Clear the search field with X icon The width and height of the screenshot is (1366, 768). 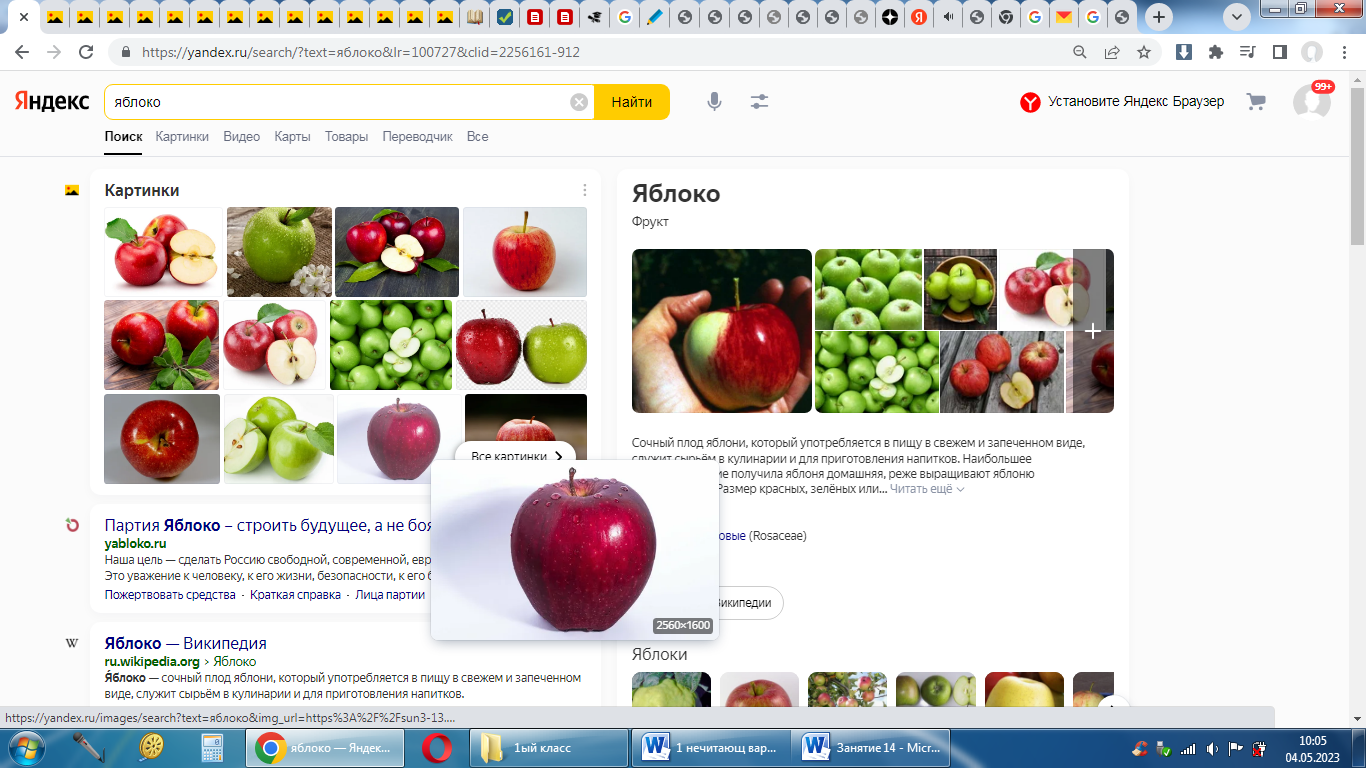click(x=579, y=102)
